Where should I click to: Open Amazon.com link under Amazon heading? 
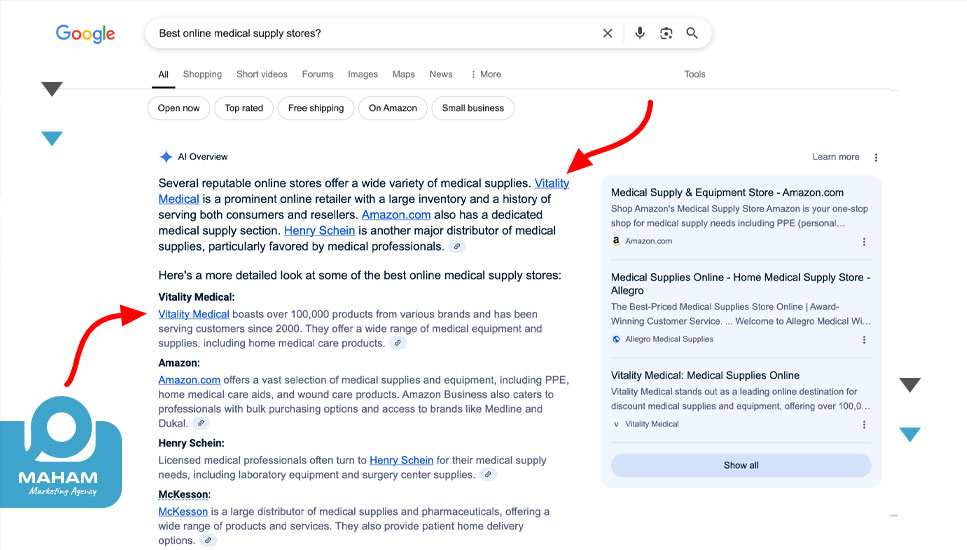tap(189, 380)
